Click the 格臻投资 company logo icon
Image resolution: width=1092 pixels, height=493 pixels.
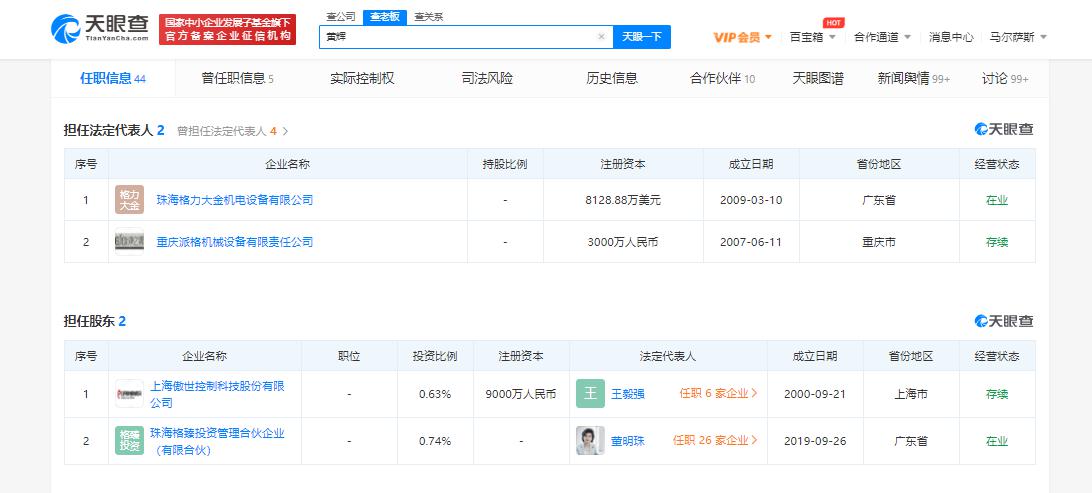tap(130, 441)
